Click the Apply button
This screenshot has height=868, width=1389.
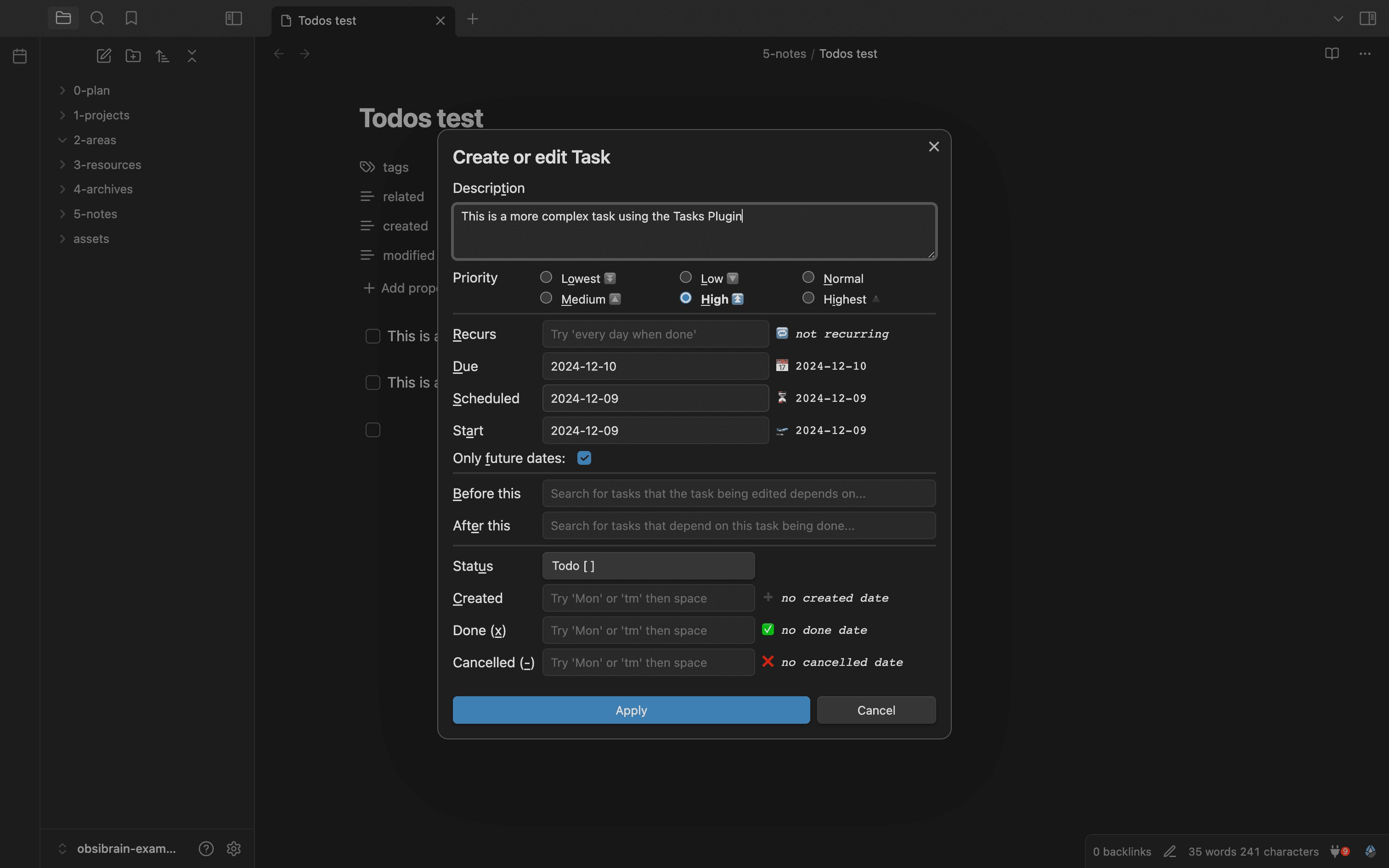[632, 710]
